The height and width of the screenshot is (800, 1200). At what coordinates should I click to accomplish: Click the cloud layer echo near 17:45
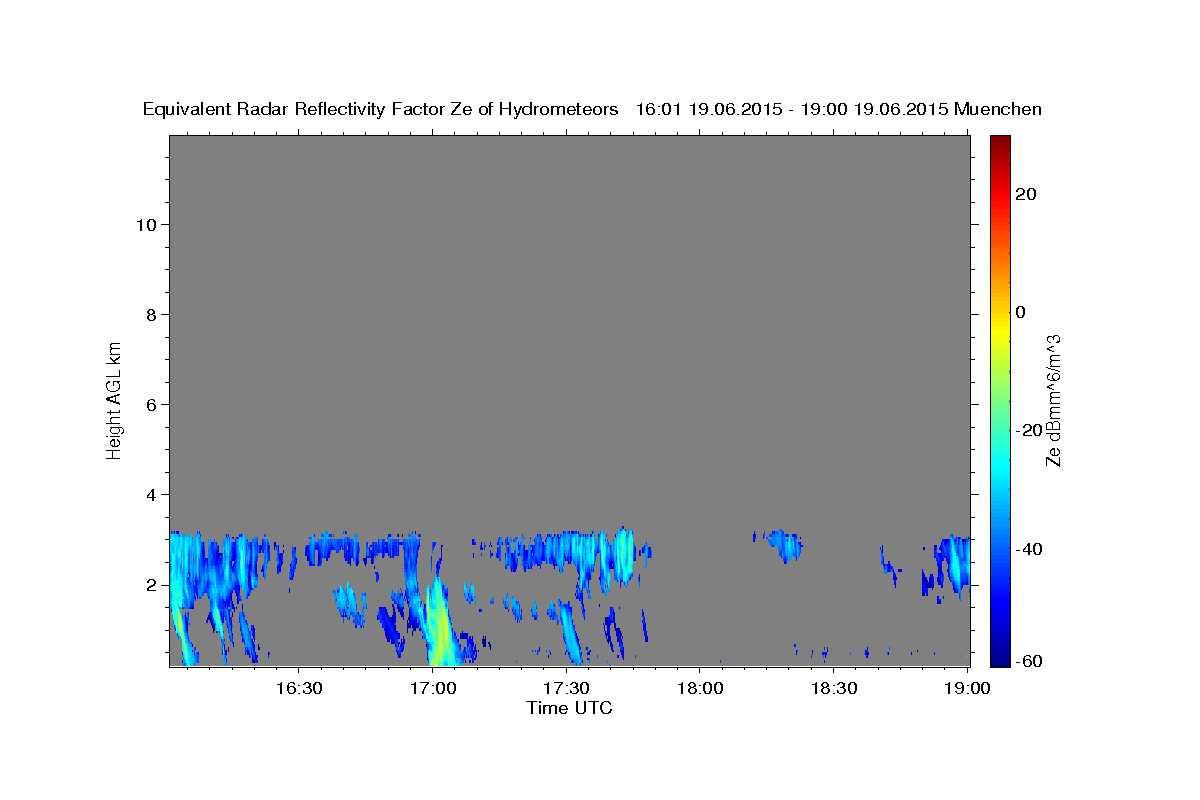click(x=622, y=555)
